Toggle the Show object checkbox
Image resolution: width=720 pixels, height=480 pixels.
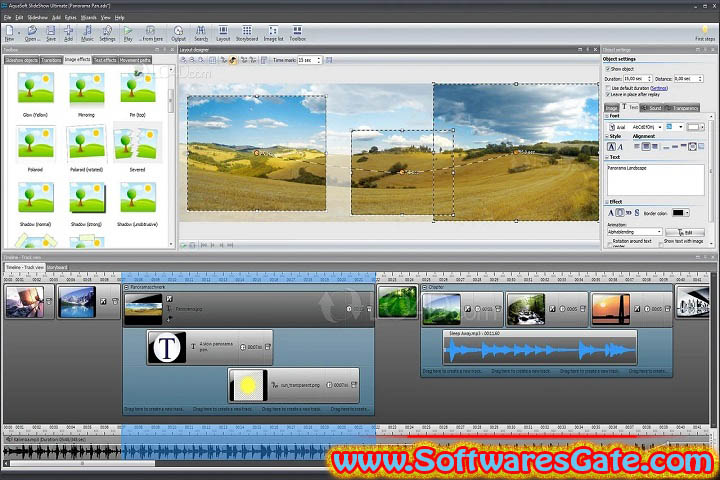click(x=608, y=69)
